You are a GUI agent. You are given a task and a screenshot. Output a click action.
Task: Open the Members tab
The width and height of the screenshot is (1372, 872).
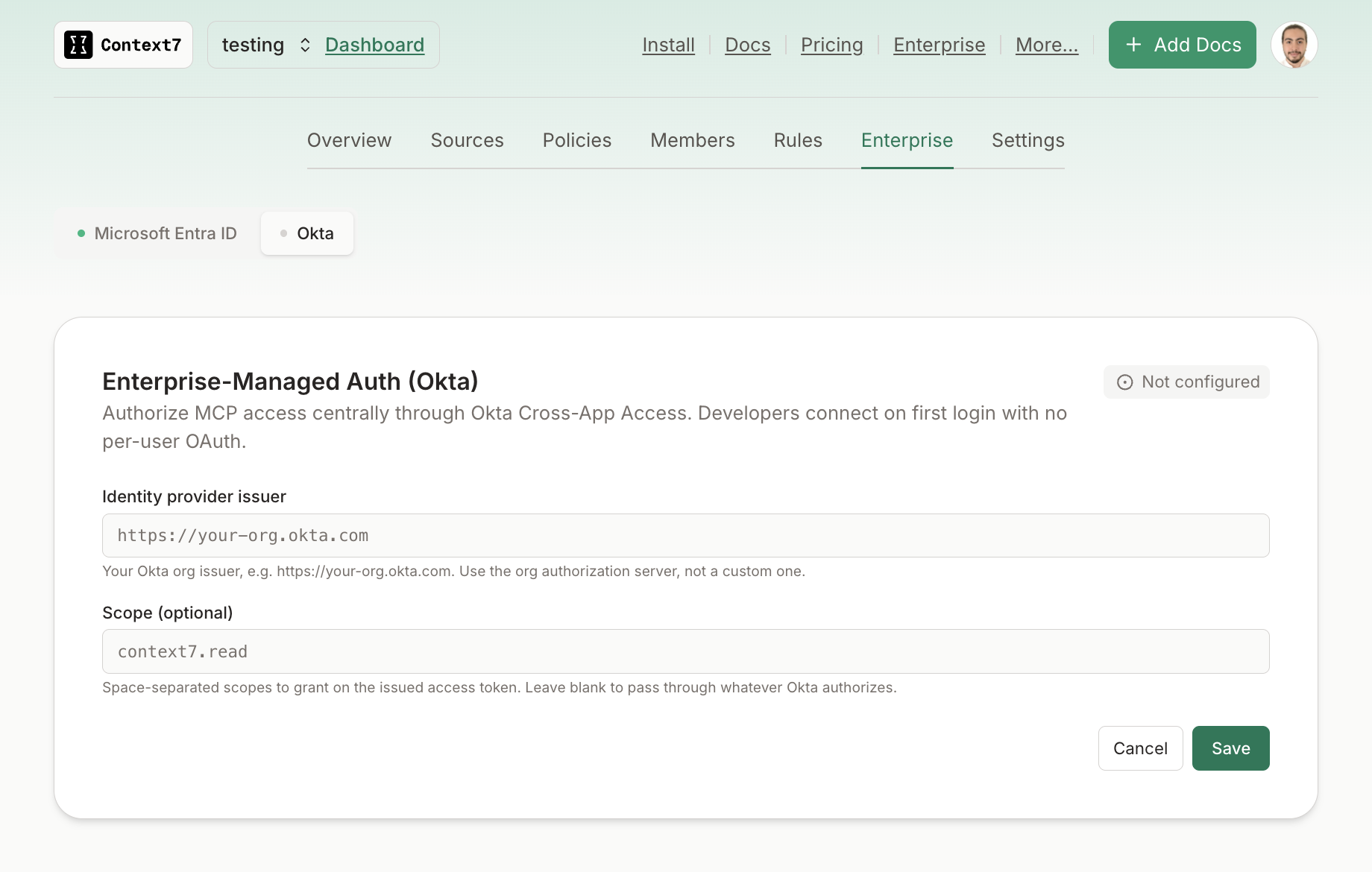[692, 140]
